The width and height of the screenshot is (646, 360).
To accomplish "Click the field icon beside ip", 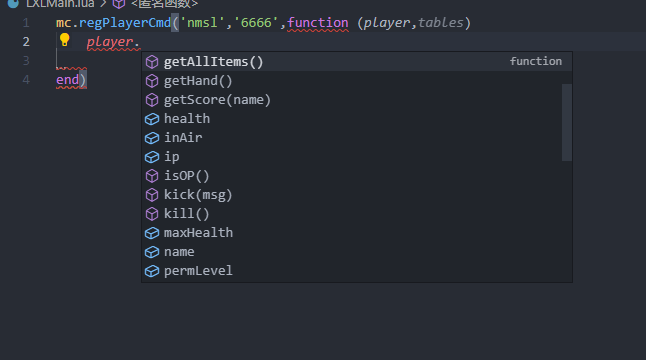I will click(152, 157).
